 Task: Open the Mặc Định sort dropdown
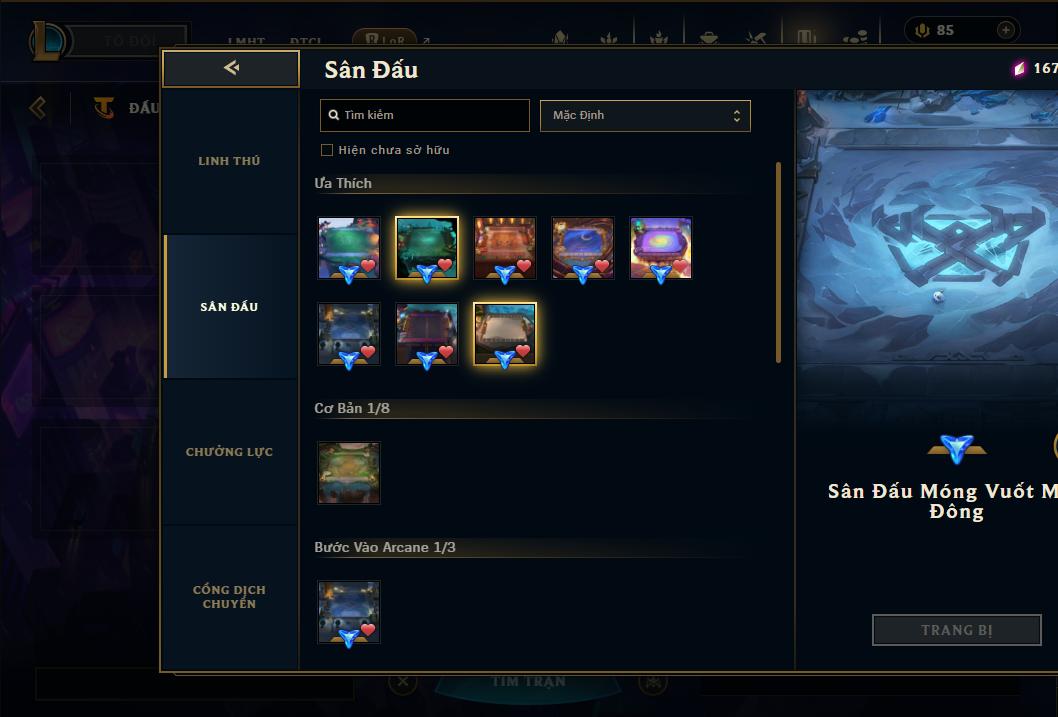(x=645, y=115)
